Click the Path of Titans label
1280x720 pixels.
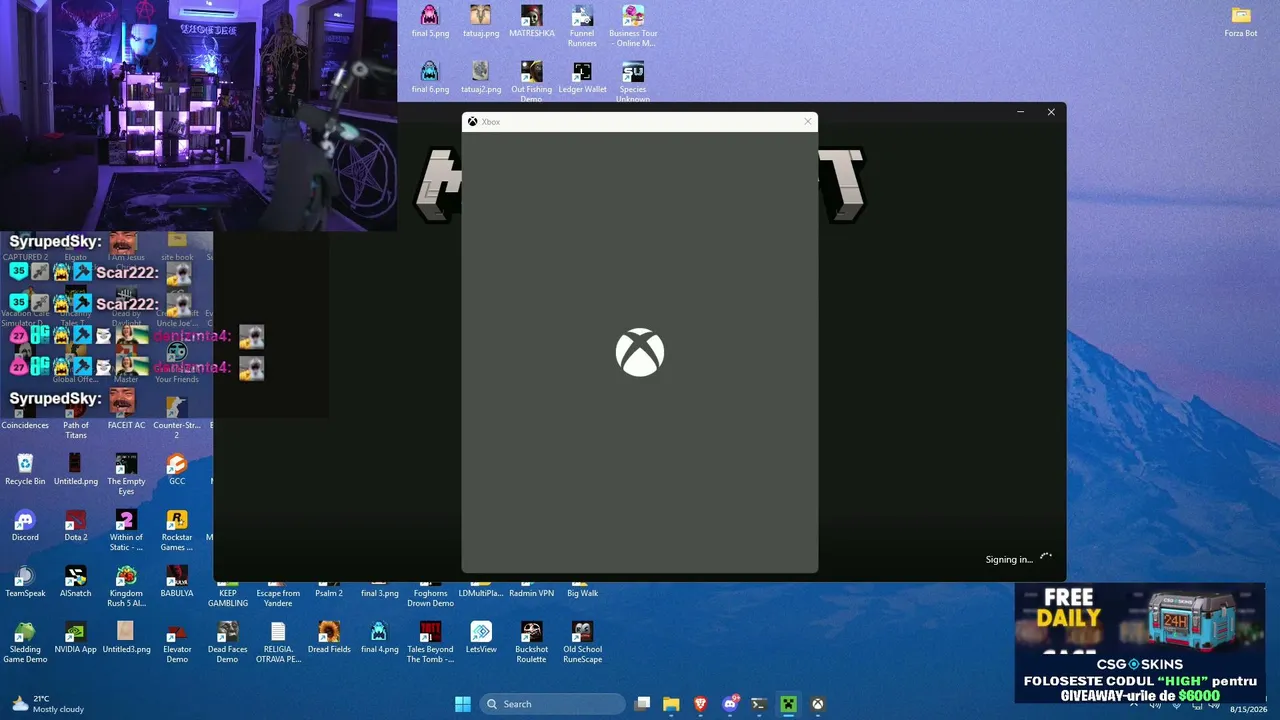[x=76, y=430]
